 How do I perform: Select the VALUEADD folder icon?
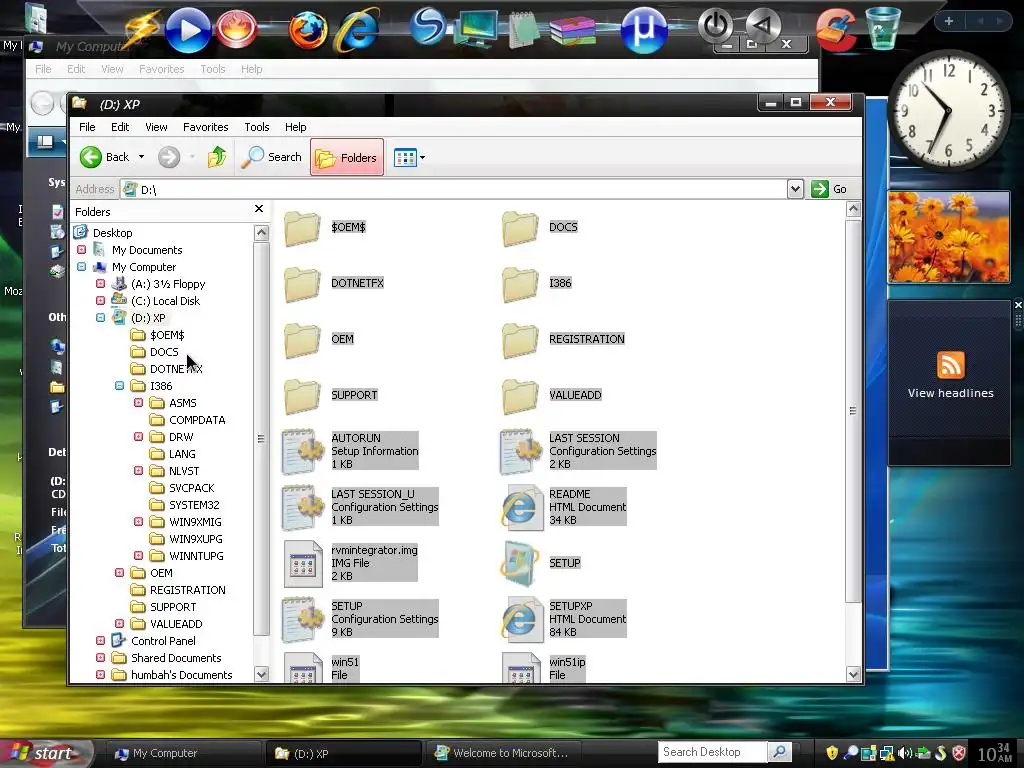(x=520, y=396)
